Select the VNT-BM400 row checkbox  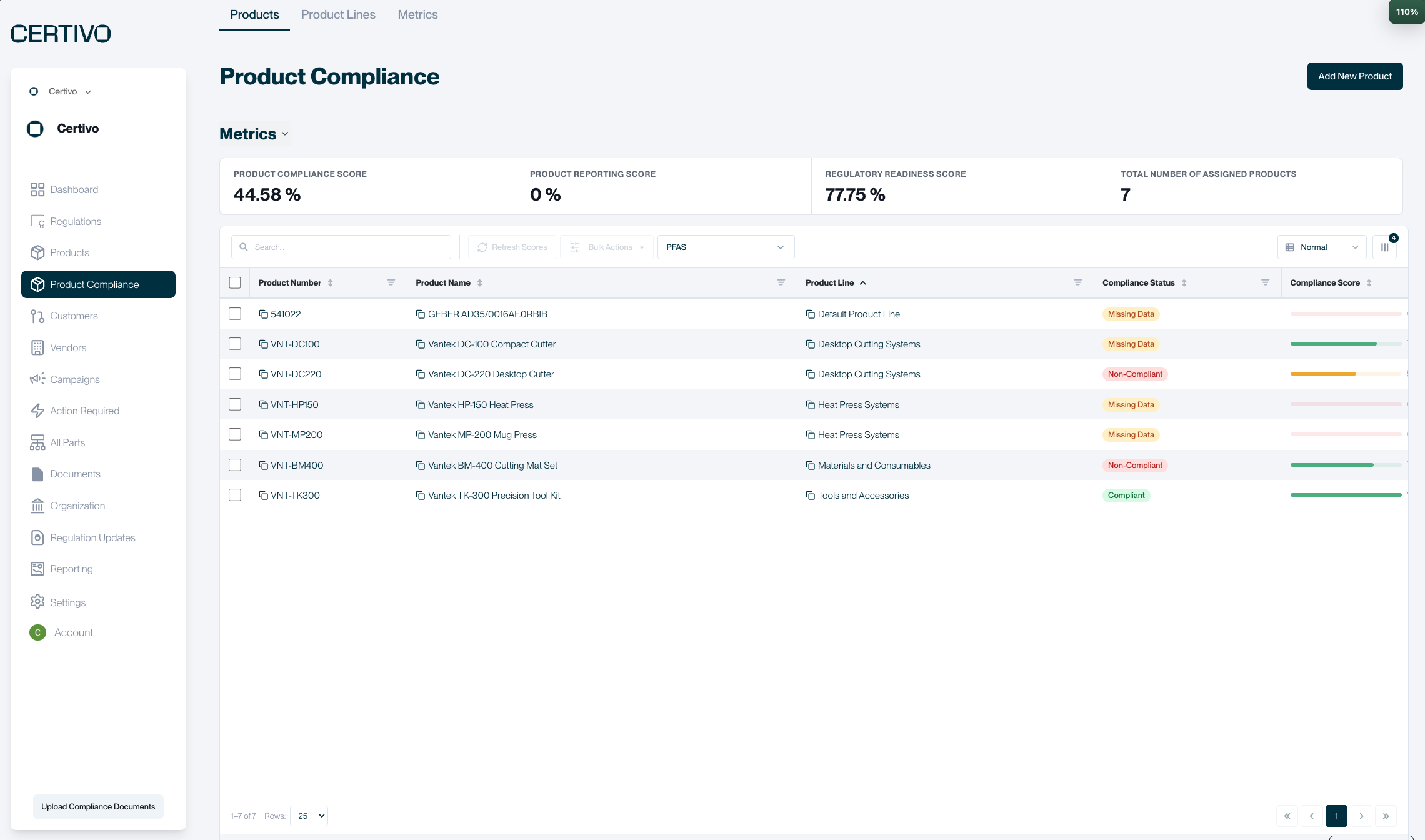point(235,465)
